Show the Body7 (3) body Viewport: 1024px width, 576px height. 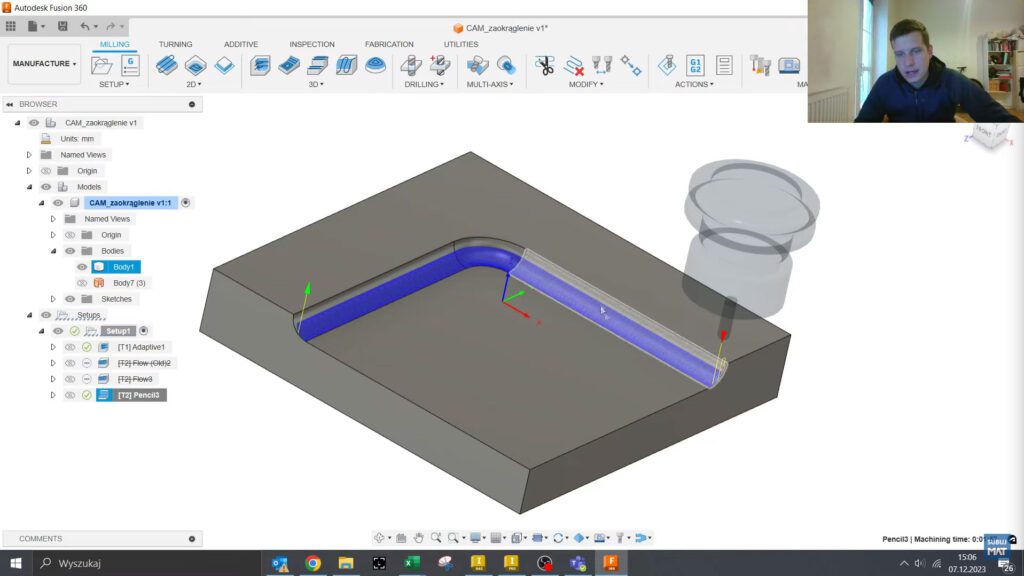coord(80,283)
